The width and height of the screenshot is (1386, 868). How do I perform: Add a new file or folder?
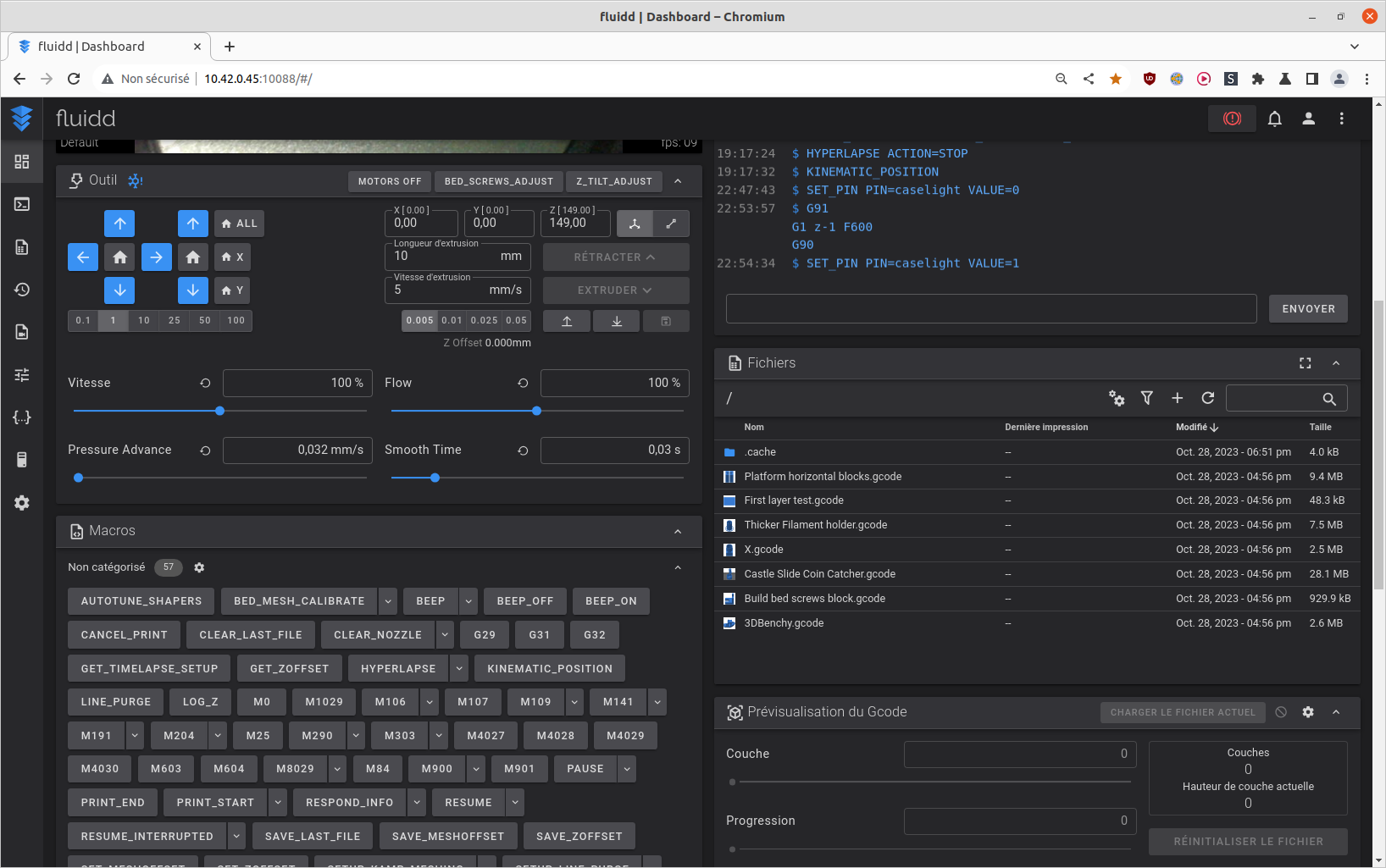point(1177,398)
